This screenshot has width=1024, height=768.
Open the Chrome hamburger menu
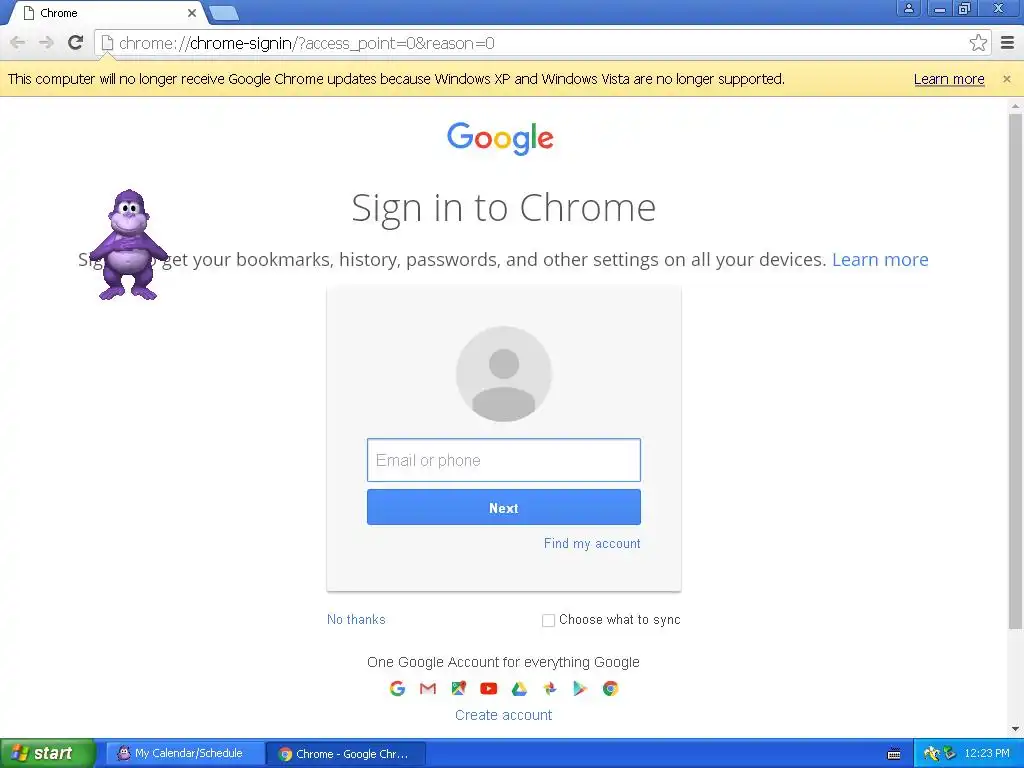1007,43
